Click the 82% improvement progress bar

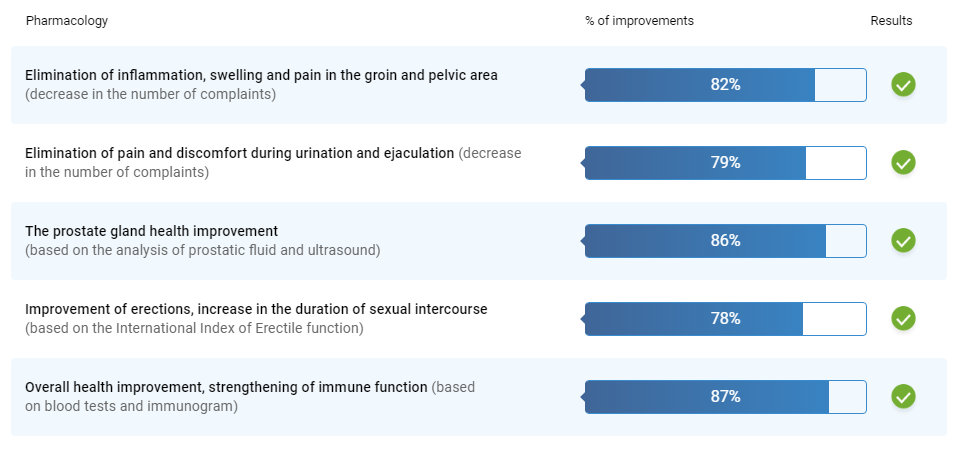725,85
